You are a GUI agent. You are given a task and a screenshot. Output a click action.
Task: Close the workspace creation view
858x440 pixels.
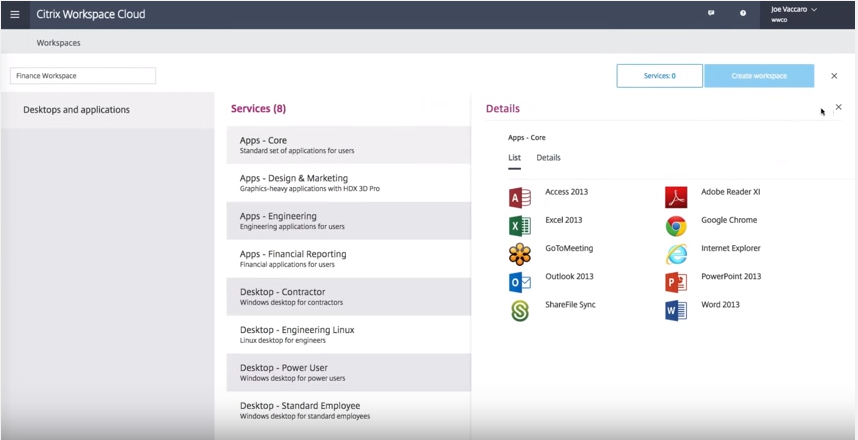tap(834, 76)
